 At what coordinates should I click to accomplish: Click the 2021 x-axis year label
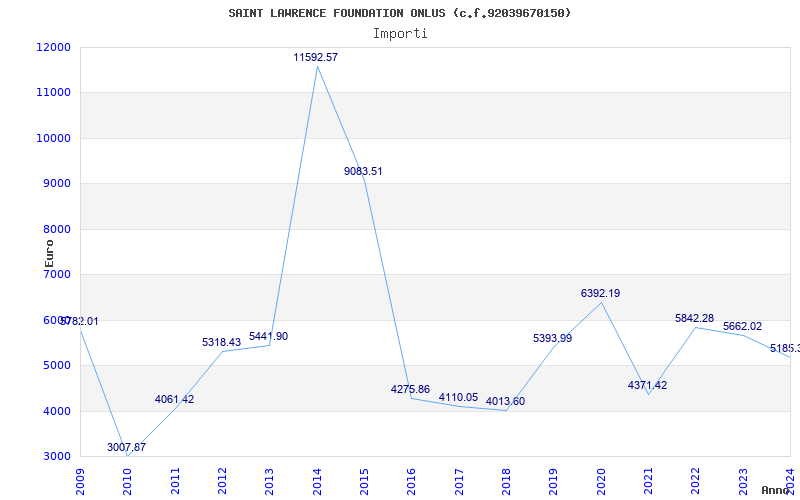click(x=648, y=482)
